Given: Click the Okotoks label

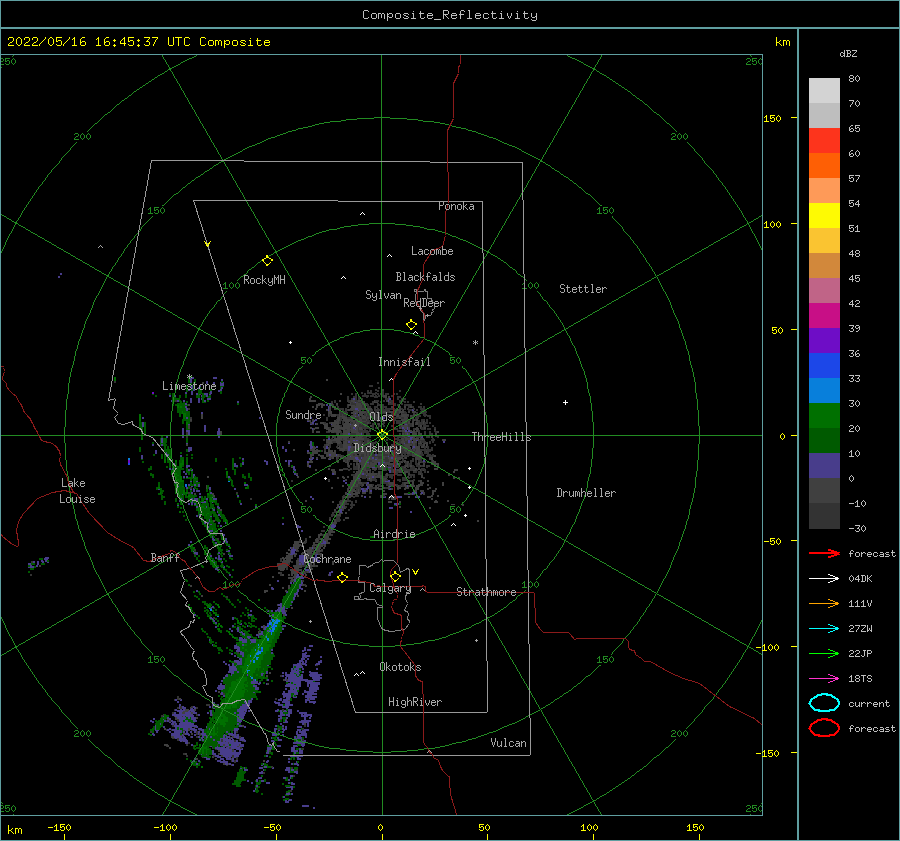Looking at the screenshot, I should click(400, 667).
